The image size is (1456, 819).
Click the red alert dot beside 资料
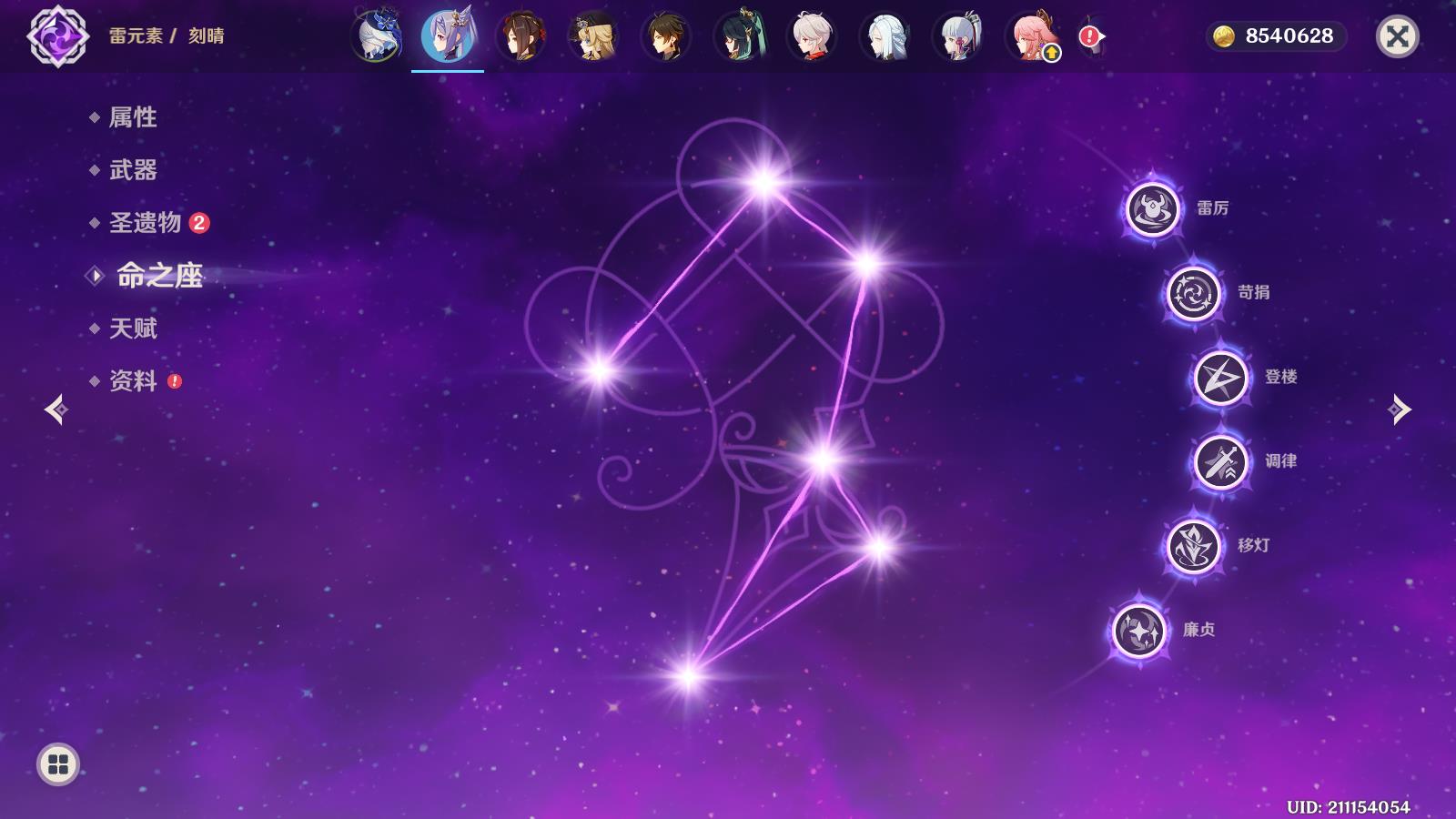(x=175, y=381)
